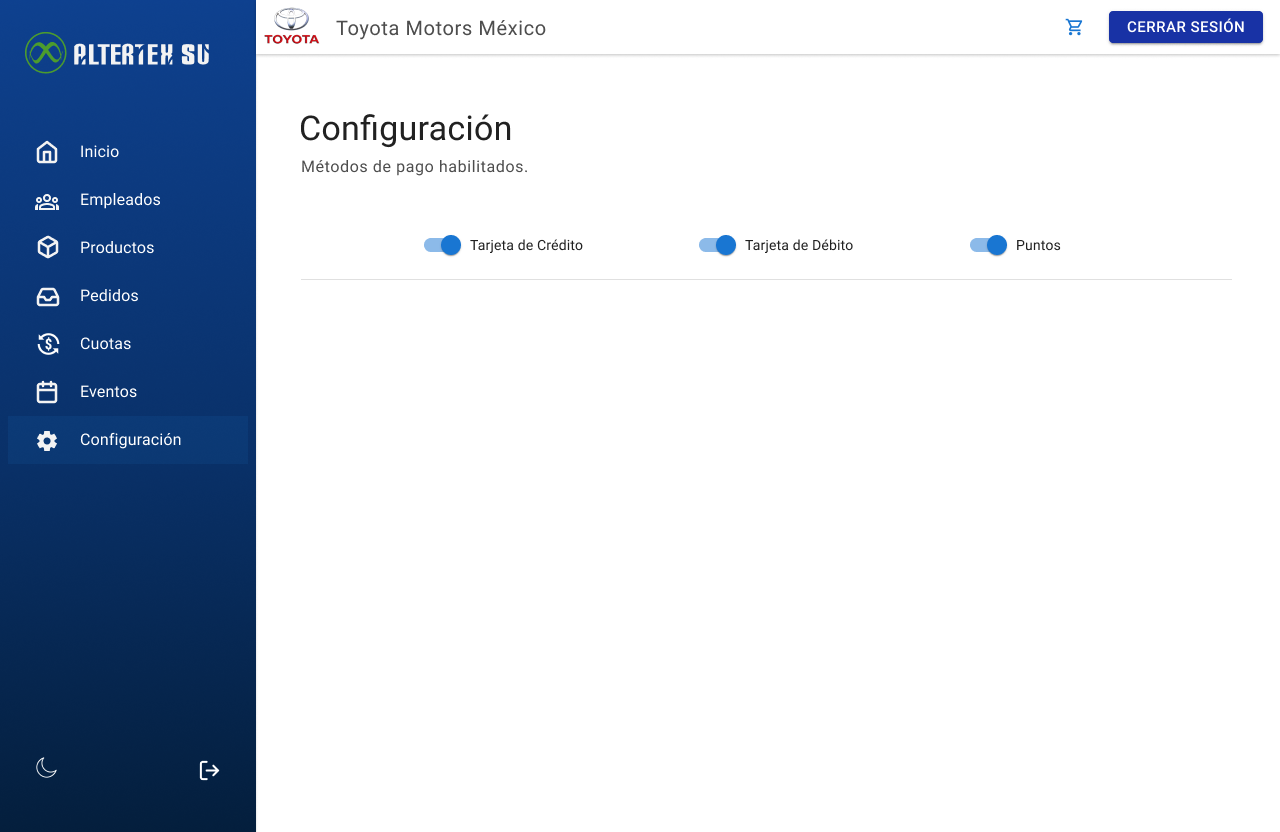This screenshot has width=1280, height=832.
Task: Click the Configuración page heading
Action: (406, 128)
